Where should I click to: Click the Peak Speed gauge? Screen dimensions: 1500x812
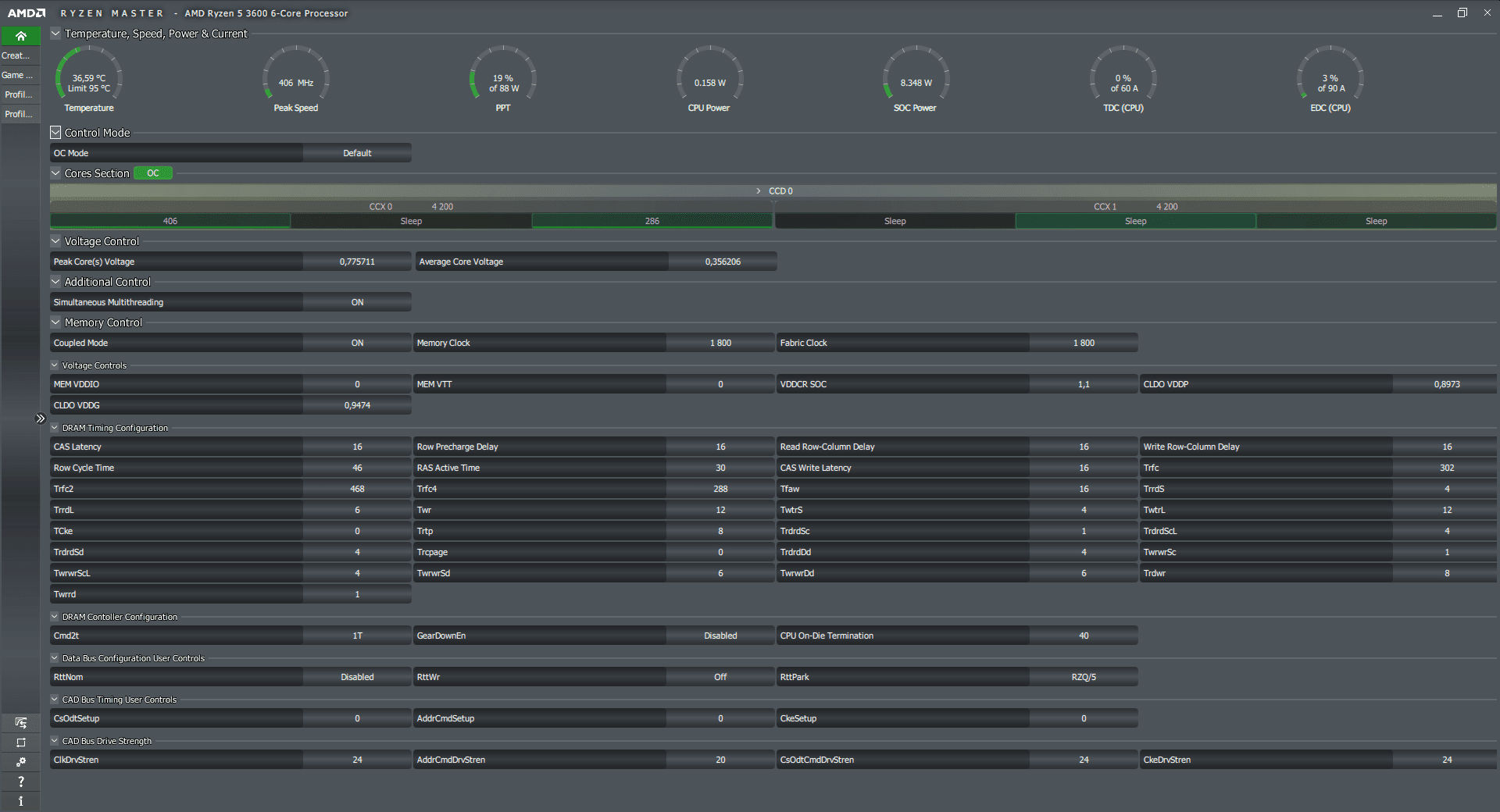coord(296,79)
